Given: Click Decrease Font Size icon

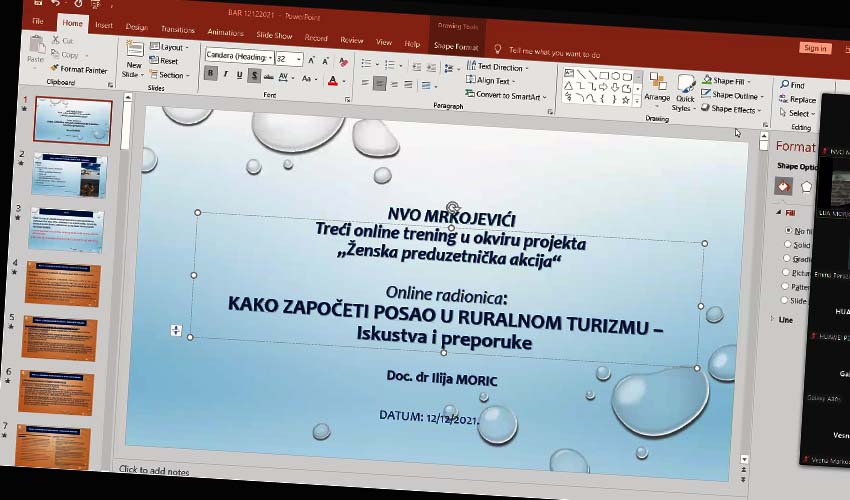Looking at the screenshot, I should click(325, 61).
